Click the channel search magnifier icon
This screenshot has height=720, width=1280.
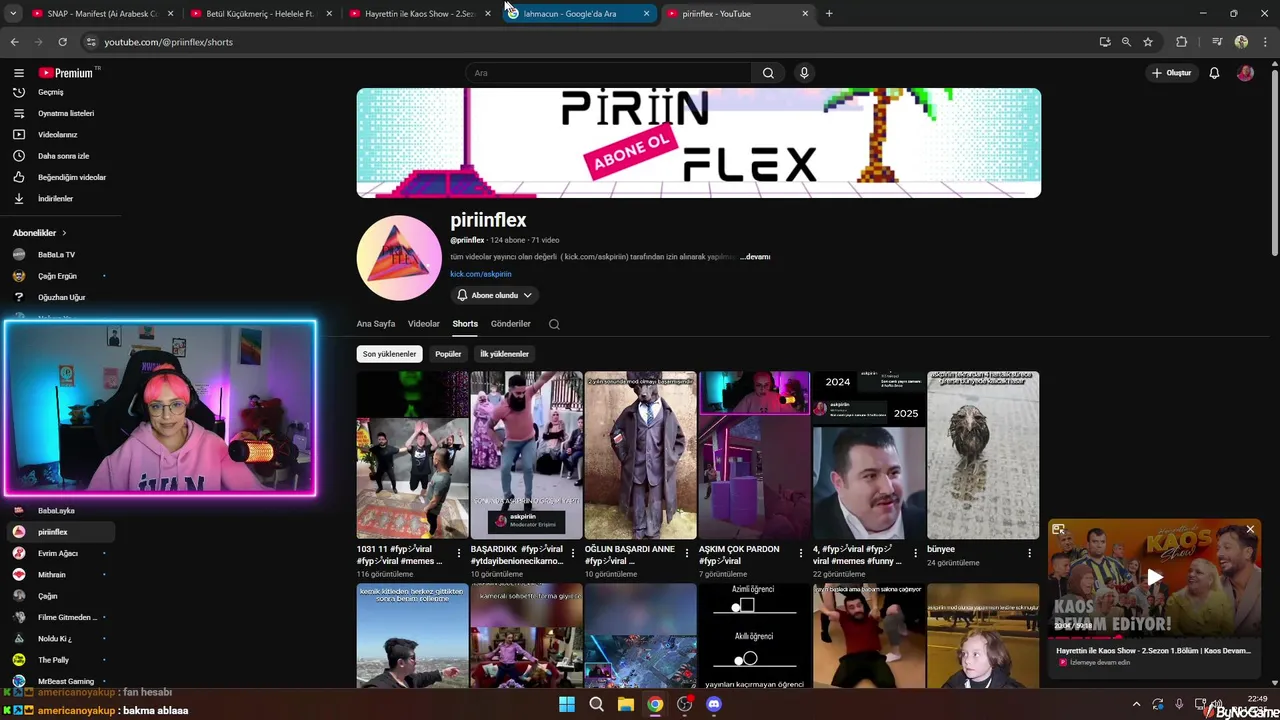(554, 324)
